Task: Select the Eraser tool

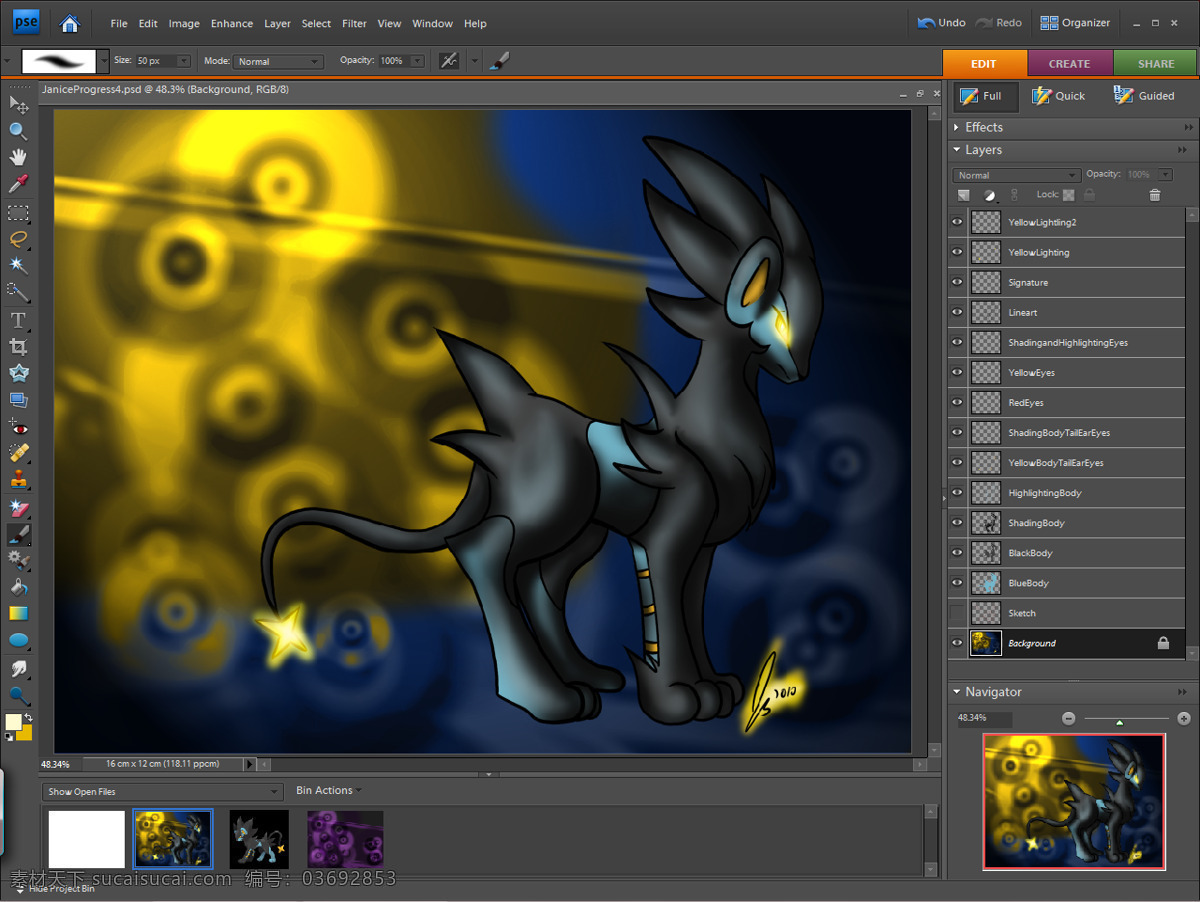Action: (18, 508)
